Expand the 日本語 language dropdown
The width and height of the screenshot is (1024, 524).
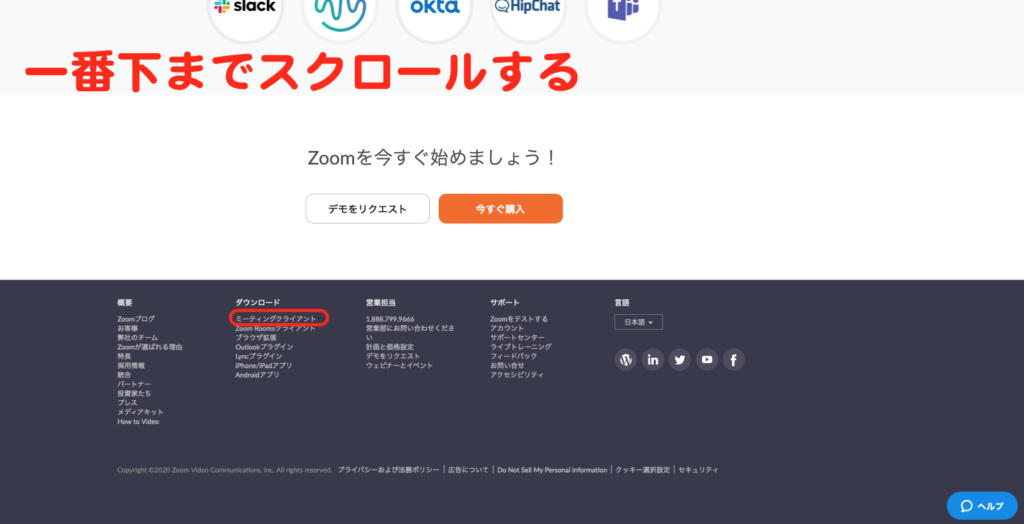tap(638, 322)
